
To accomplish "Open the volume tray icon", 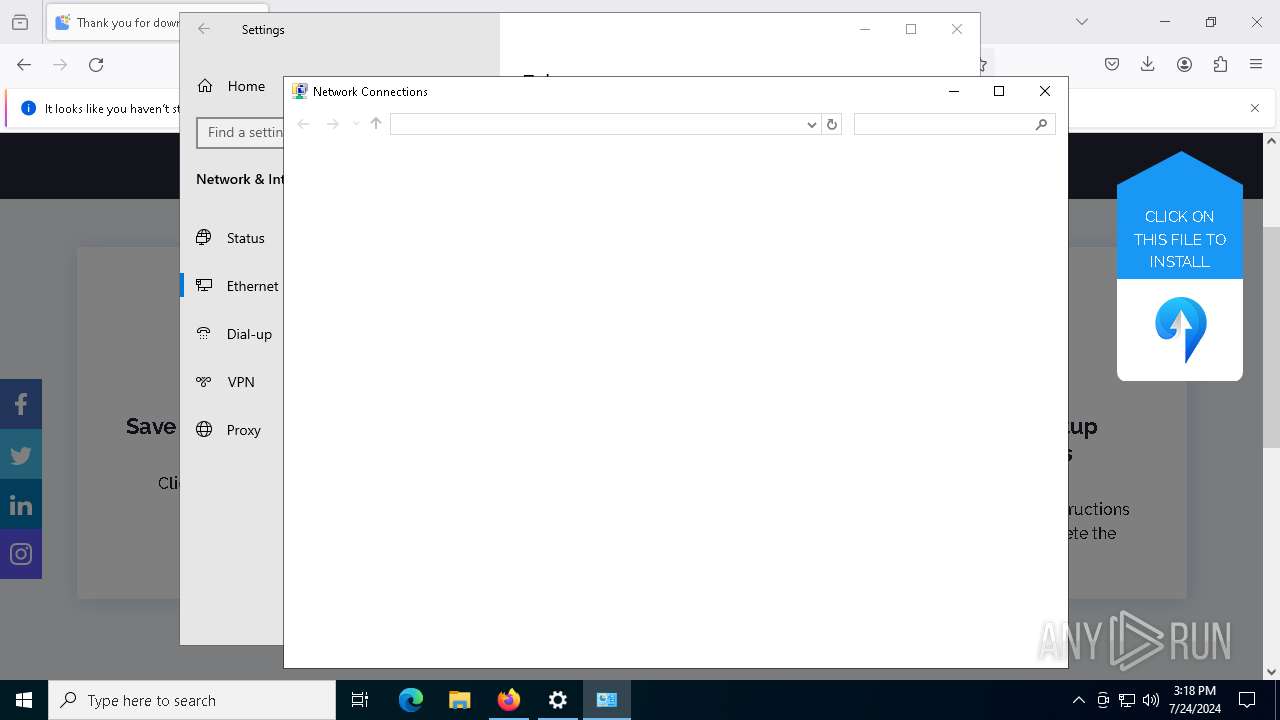I will pos(1150,700).
